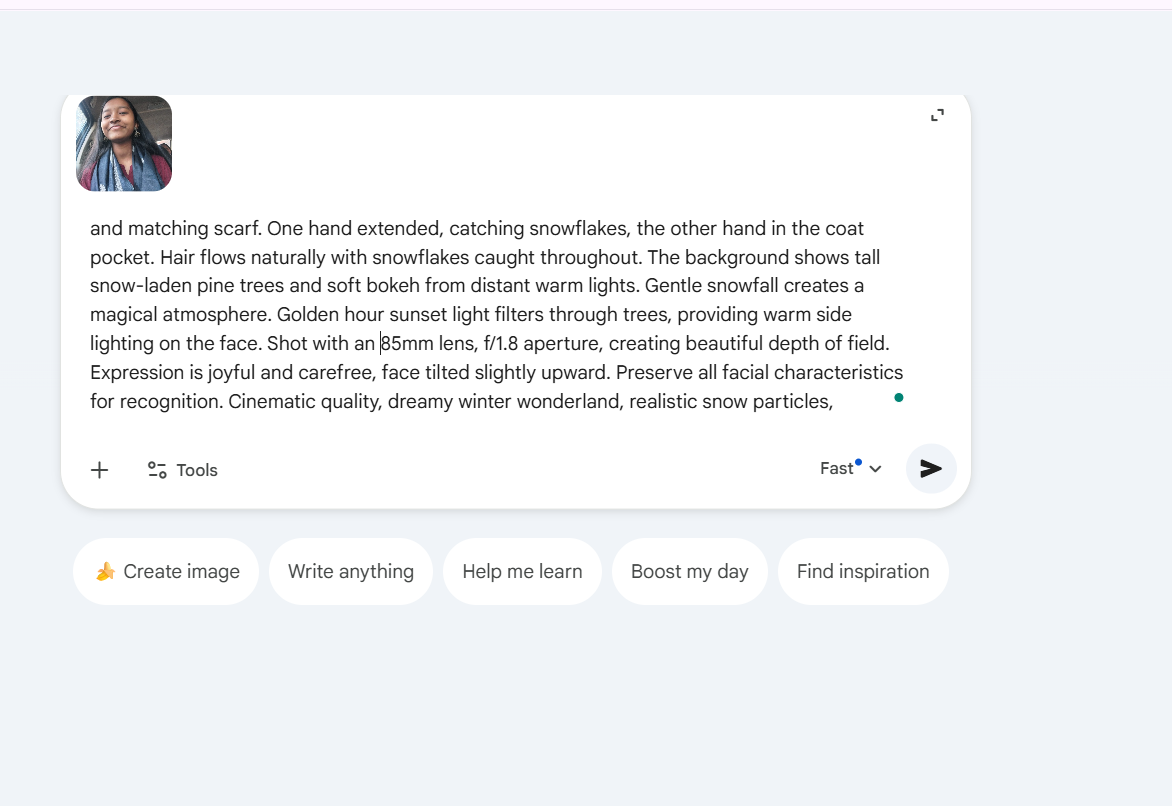
Task: Expand the chevron next to Fast
Action: (x=875, y=469)
